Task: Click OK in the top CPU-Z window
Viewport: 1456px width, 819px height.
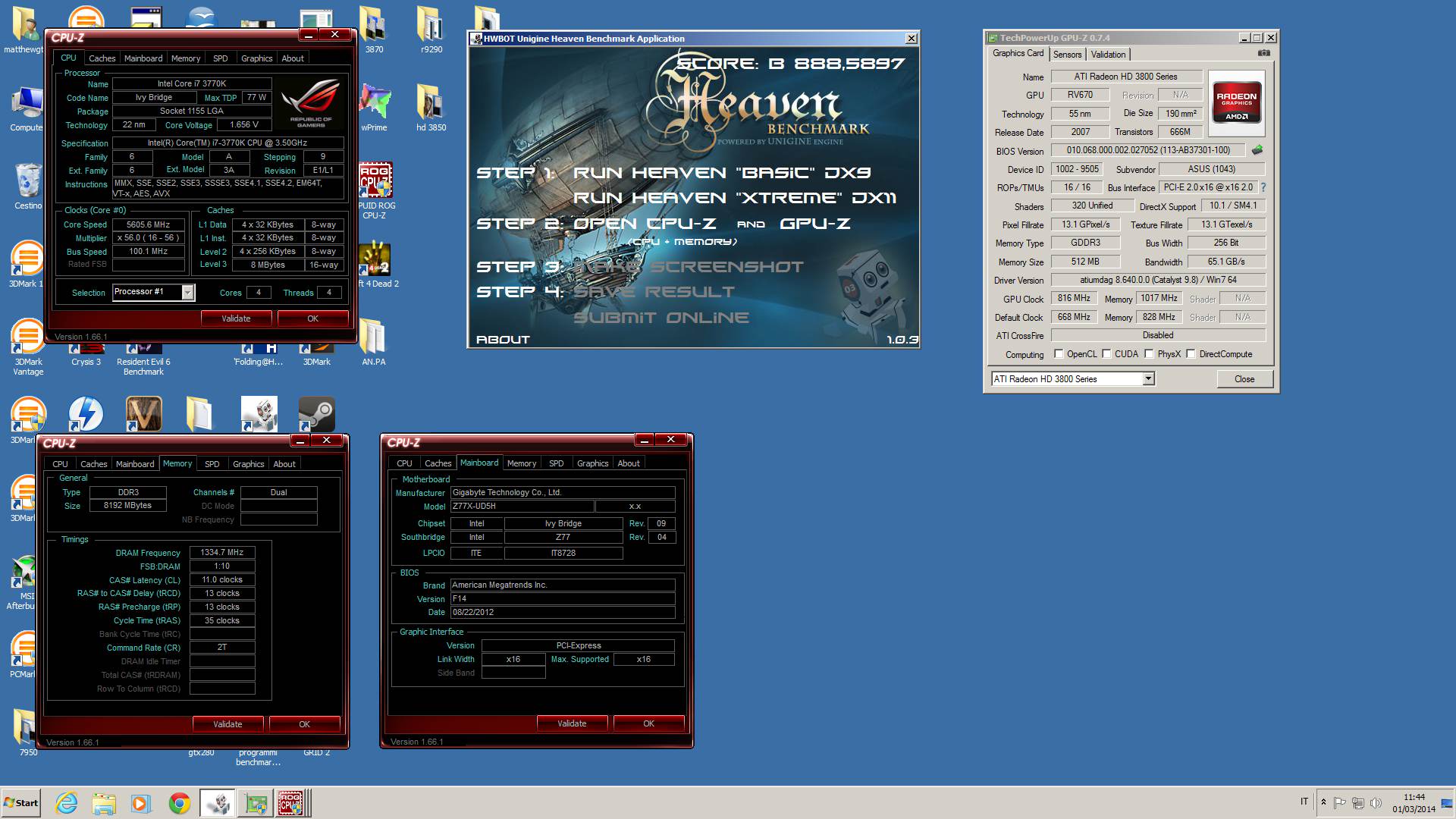Action: click(312, 318)
